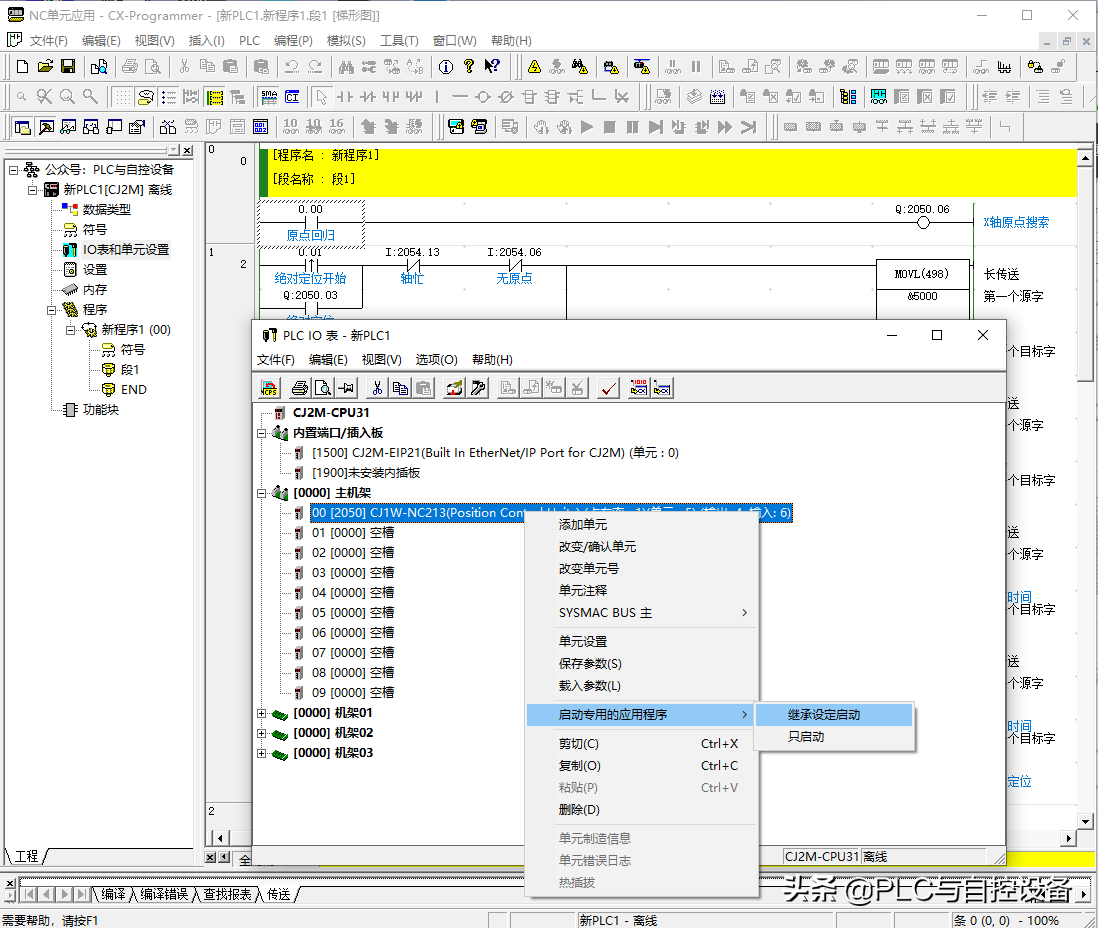
Task: Select 单元设置 in the context menu
Action: pos(582,642)
